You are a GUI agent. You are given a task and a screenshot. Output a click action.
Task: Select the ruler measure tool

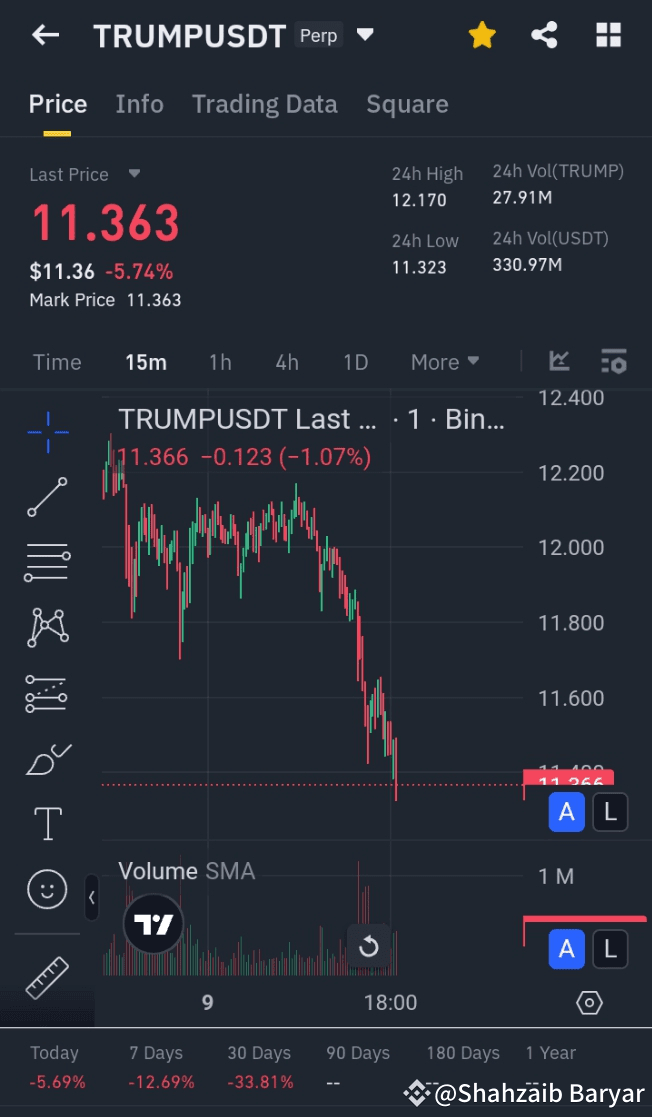(48, 977)
